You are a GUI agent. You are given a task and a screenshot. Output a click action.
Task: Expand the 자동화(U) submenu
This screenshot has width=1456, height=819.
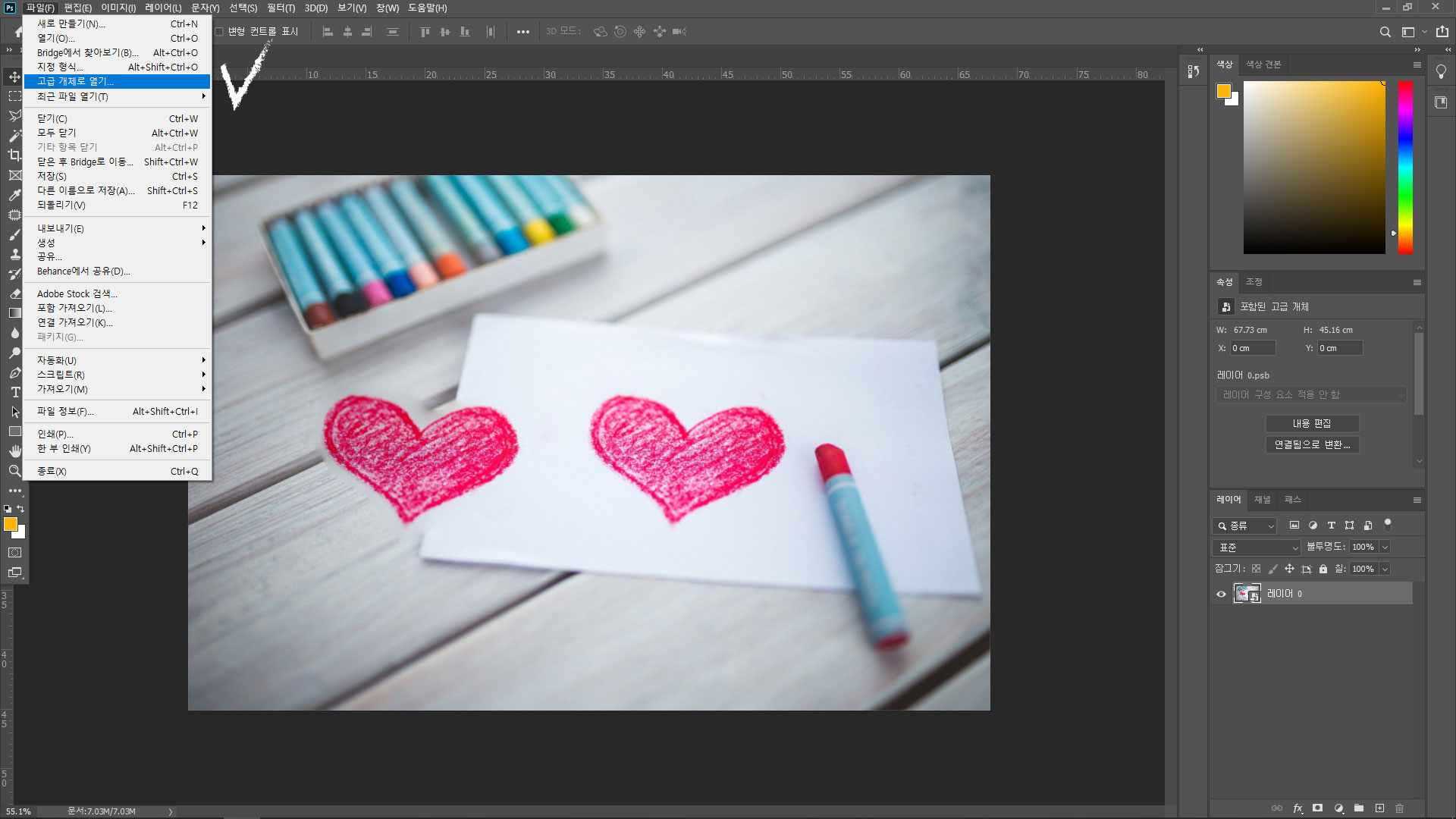[x=117, y=360]
